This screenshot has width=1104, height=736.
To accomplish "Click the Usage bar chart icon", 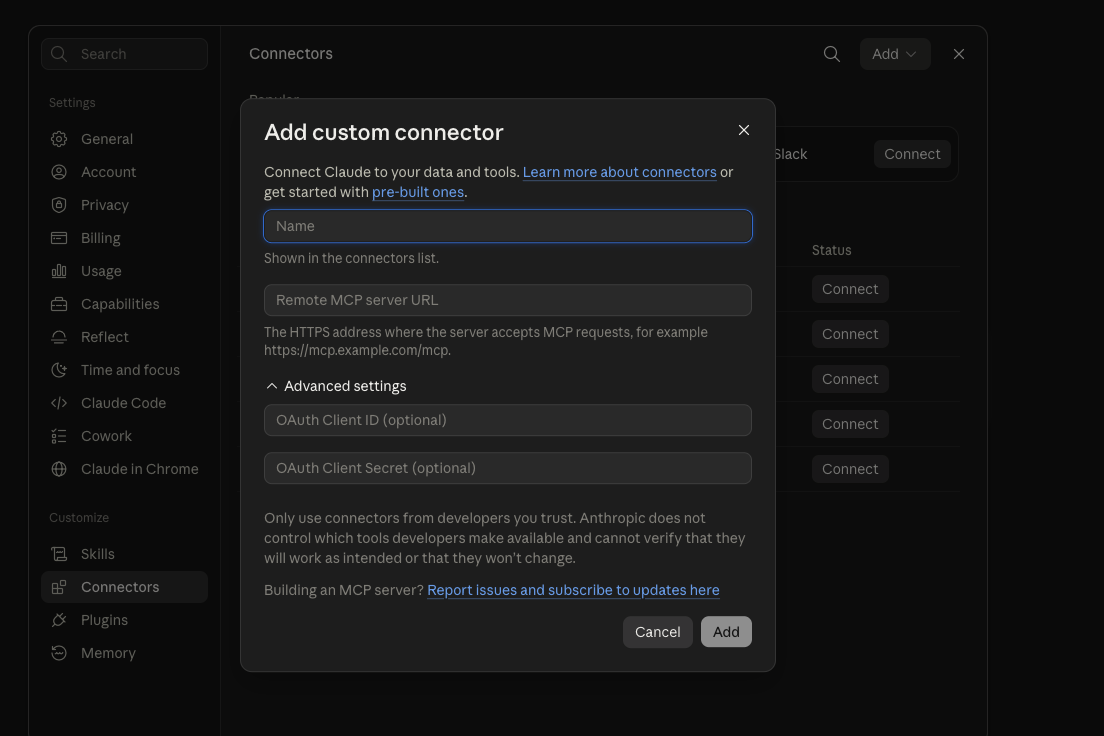I will point(59,271).
